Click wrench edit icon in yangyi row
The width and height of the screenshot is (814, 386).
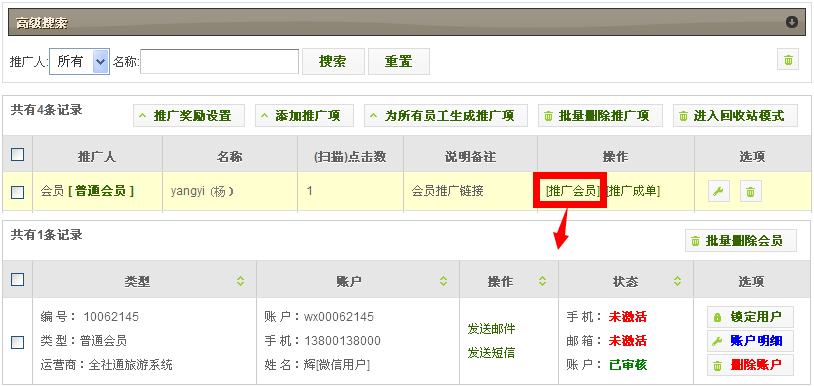[719, 191]
